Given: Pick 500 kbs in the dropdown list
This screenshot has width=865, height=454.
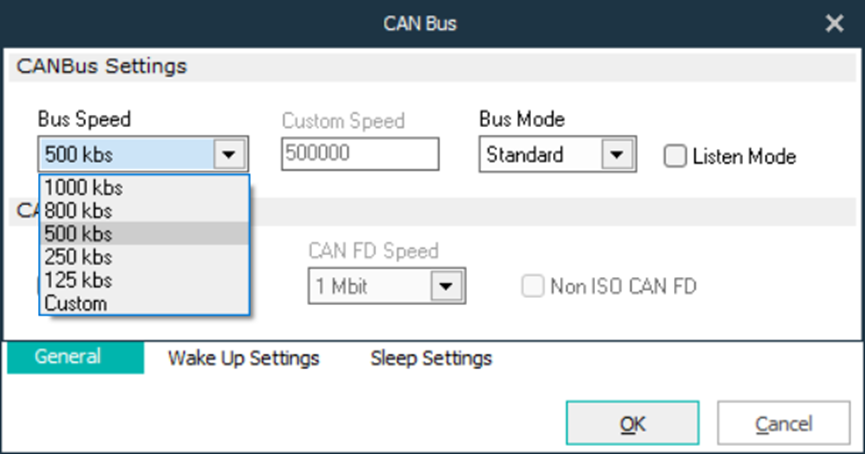Looking at the screenshot, I should [79, 234].
